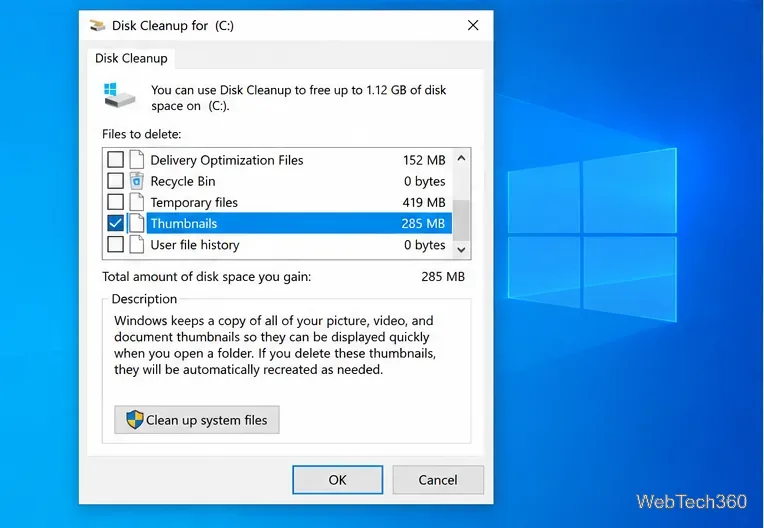Click the UAC shield icon on the Clean up system files button
The height and width of the screenshot is (528, 764).
(134, 419)
